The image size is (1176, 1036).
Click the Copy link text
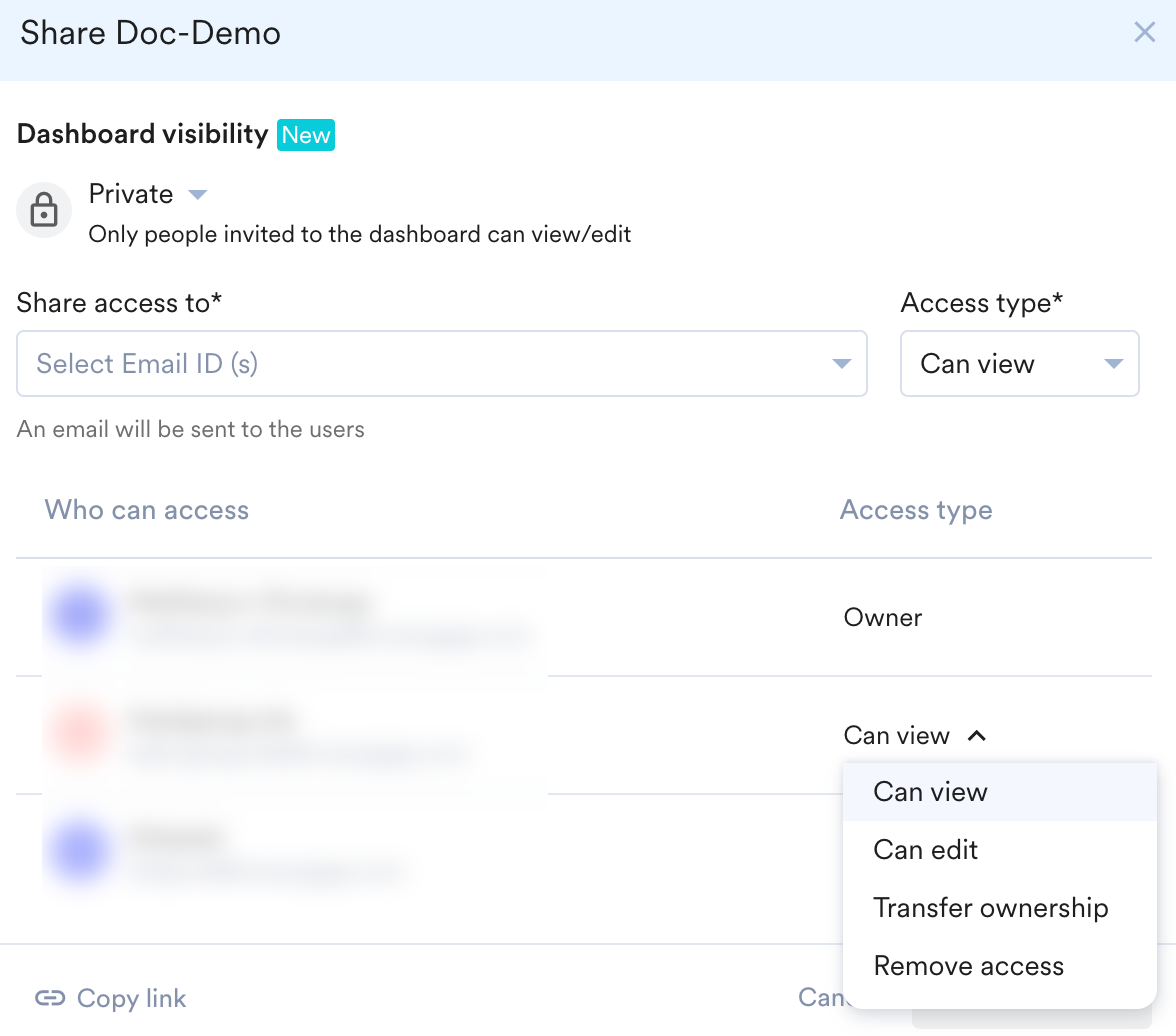click(x=131, y=998)
